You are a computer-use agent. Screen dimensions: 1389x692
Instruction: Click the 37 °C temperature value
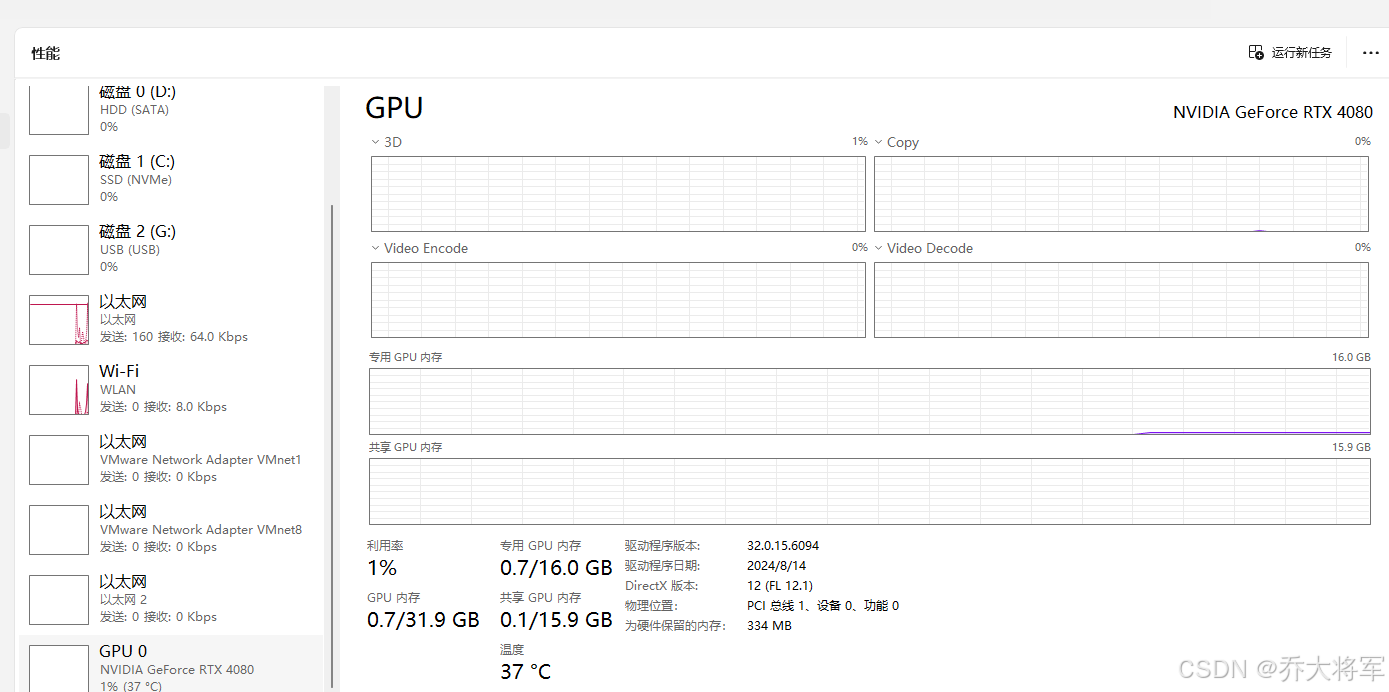point(526,672)
